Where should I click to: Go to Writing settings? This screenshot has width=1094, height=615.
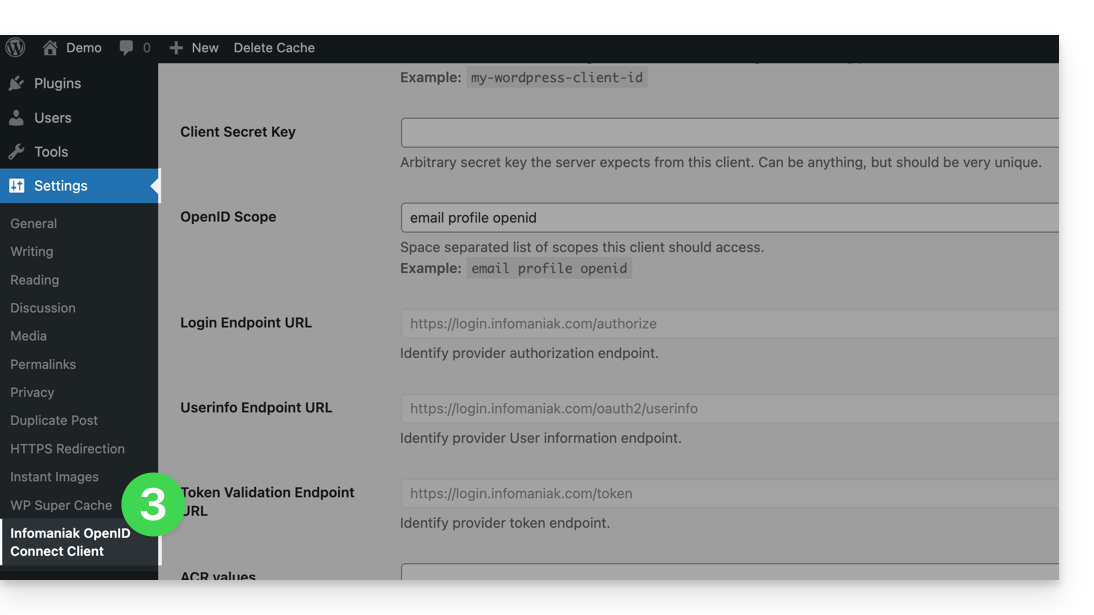31,251
